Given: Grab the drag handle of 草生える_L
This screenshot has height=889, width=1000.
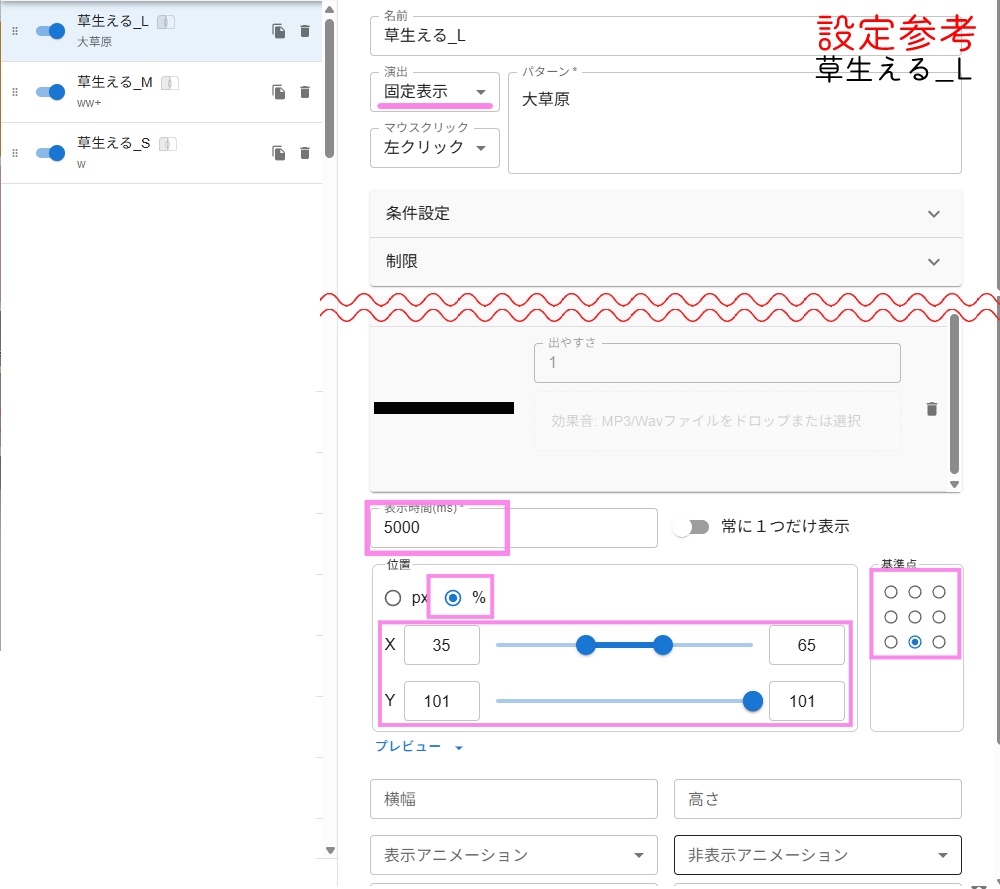Looking at the screenshot, I should click(15, 31).
